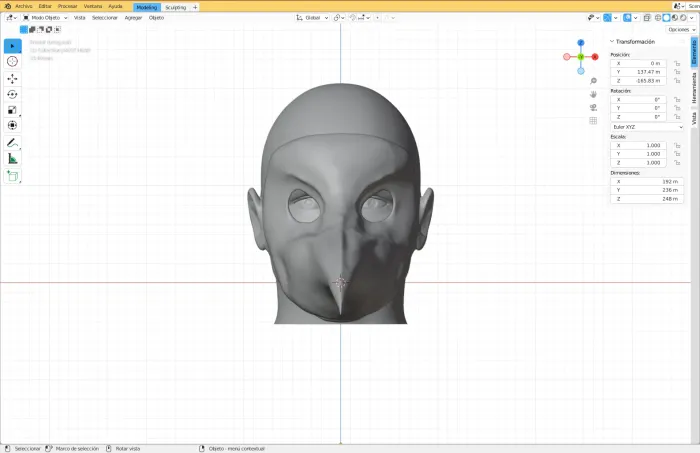Select the Measure tool
The image size is (700, 453).
(x=12, y=159)
